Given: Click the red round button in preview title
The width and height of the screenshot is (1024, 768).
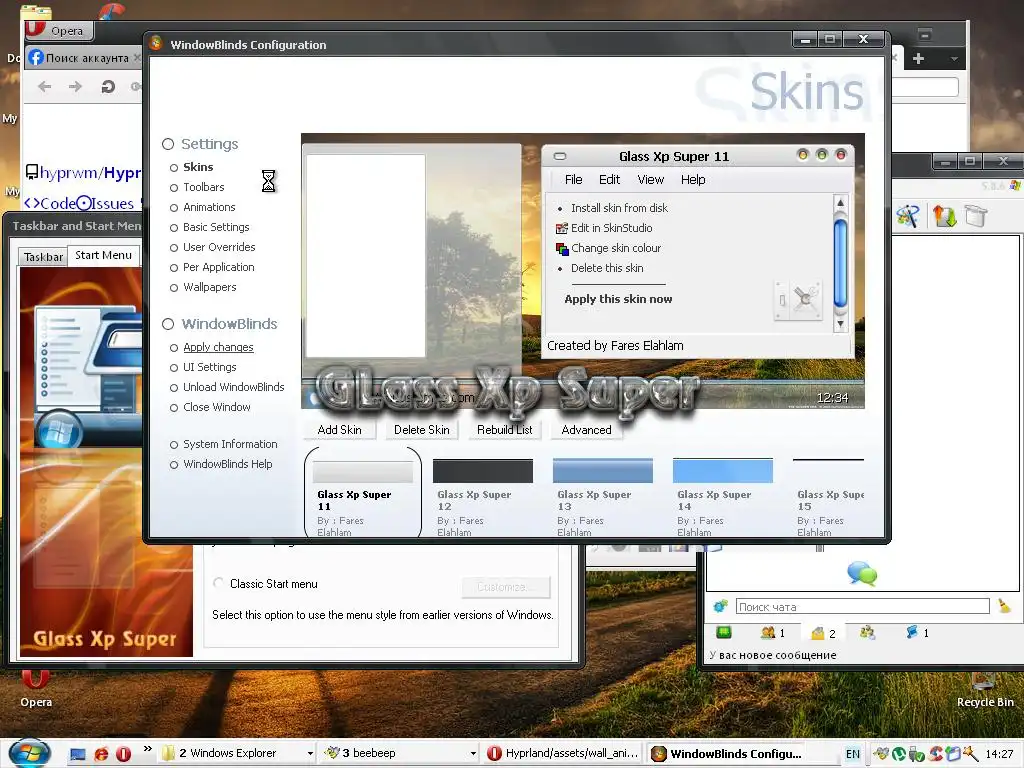Looking at the screenshot, I should tap(840, 155).
